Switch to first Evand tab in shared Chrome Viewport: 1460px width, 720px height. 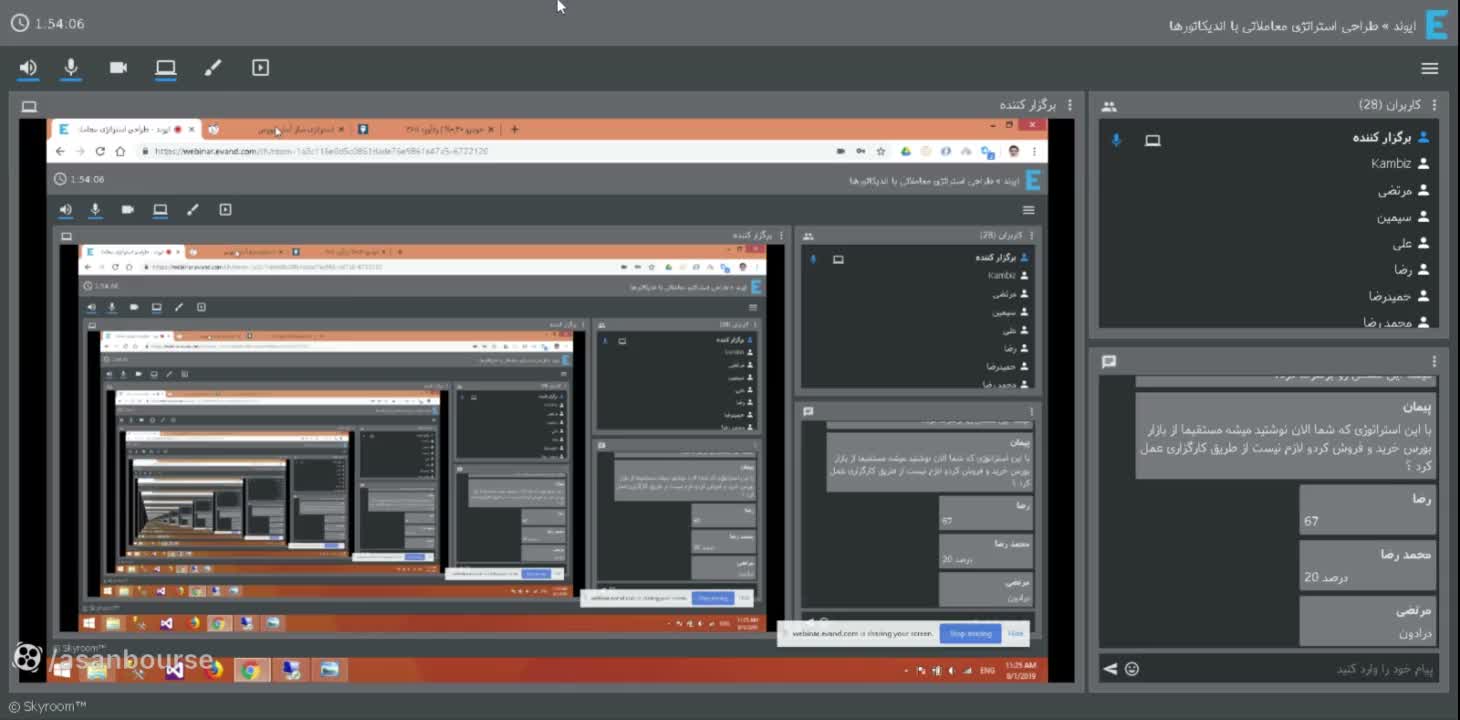click(x=125, y=129)
